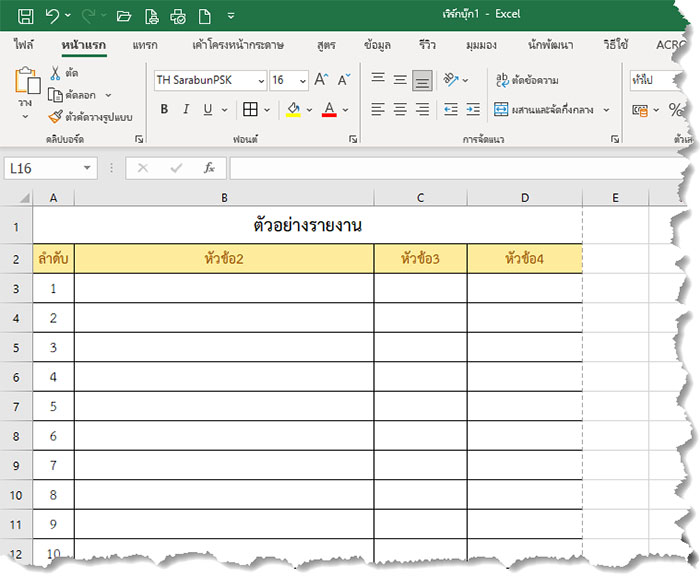Apply the yellow fill color swatch
Viewport: 700px width, 576px height.
(x=293, y=110)
